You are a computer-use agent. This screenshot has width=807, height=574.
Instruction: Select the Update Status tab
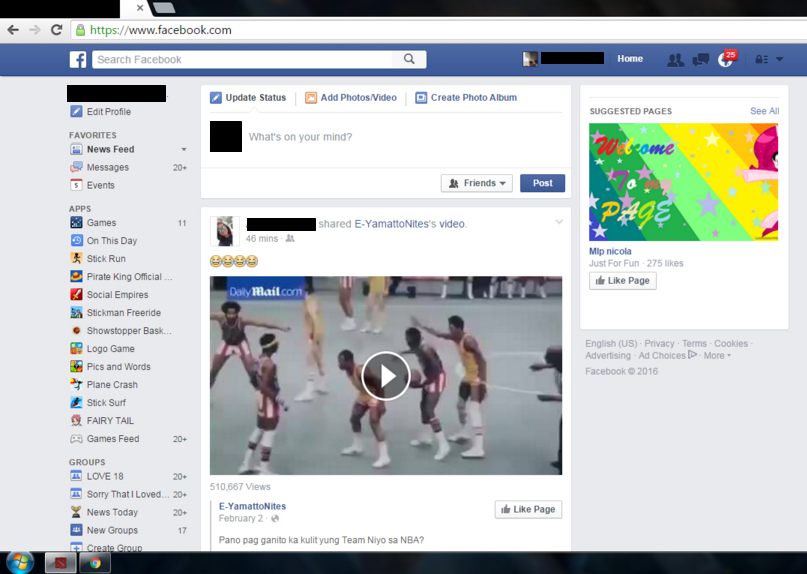point(248,98)
